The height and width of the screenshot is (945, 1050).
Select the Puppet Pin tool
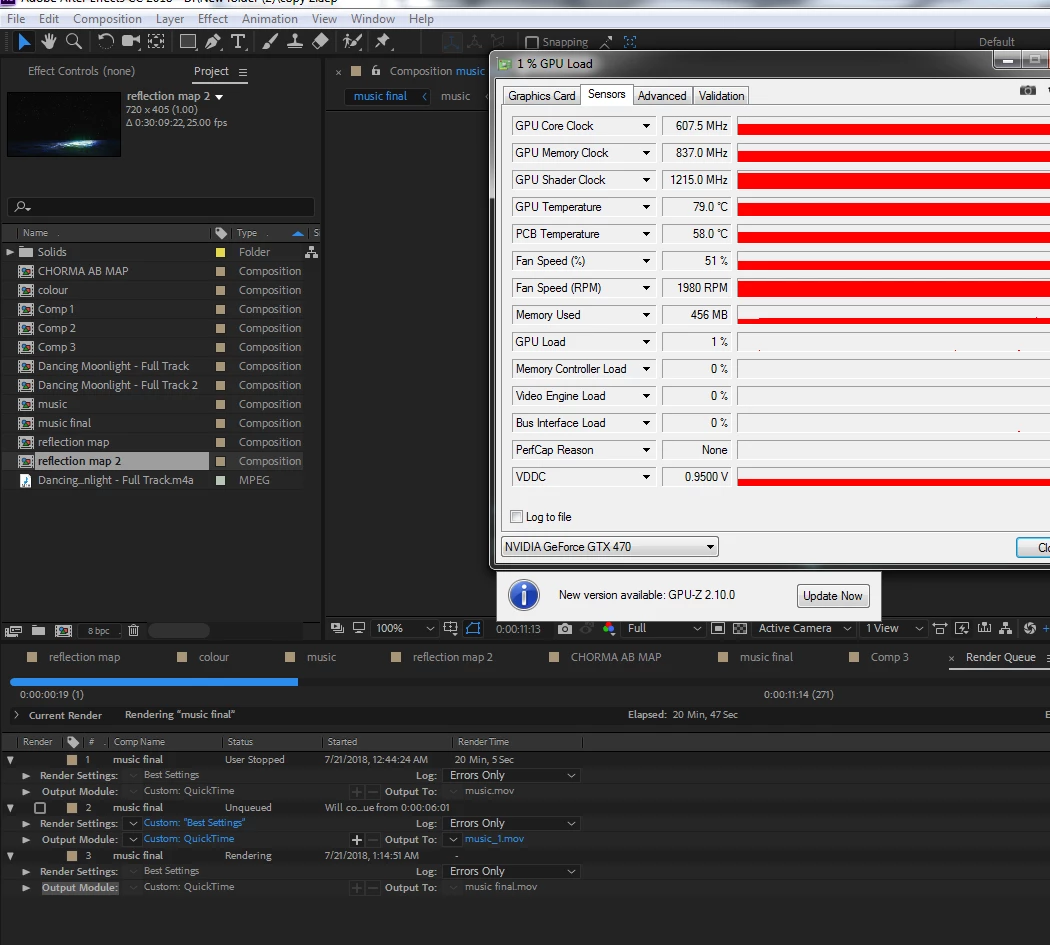[x=382, y=42]
